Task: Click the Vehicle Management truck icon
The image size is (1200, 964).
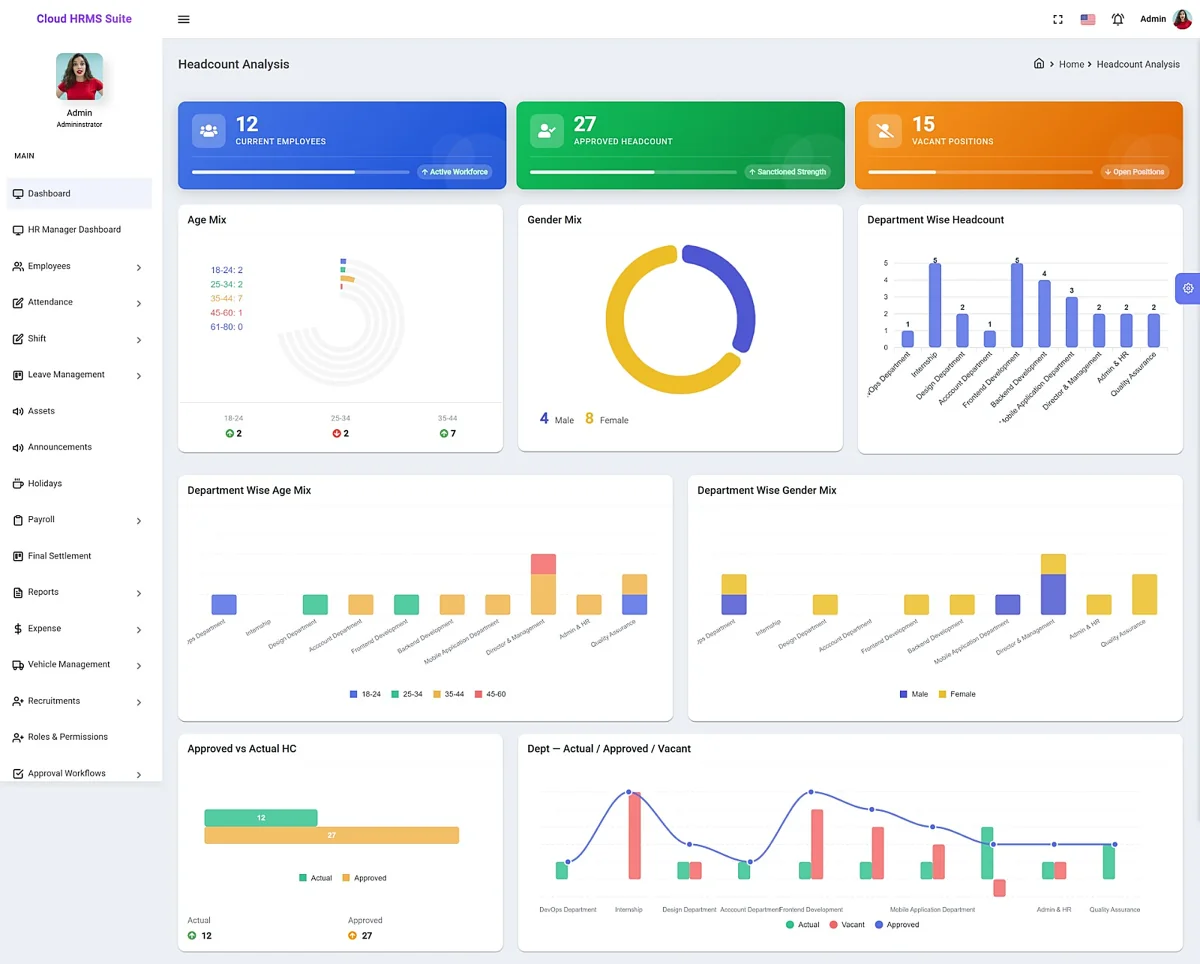Action: coord(18,665)
